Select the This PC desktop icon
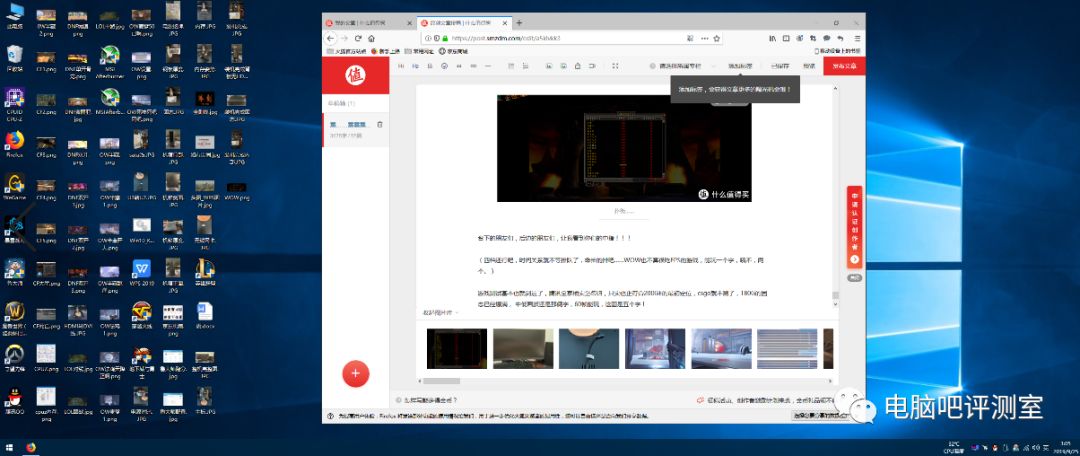This screenshot has width=1080, height=456. click(14, 15)
